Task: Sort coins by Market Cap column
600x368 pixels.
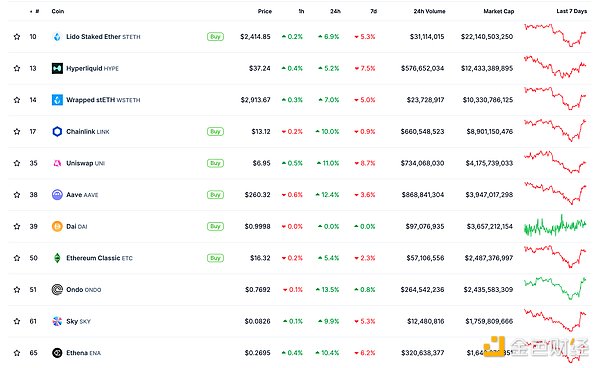Action: 499,11
